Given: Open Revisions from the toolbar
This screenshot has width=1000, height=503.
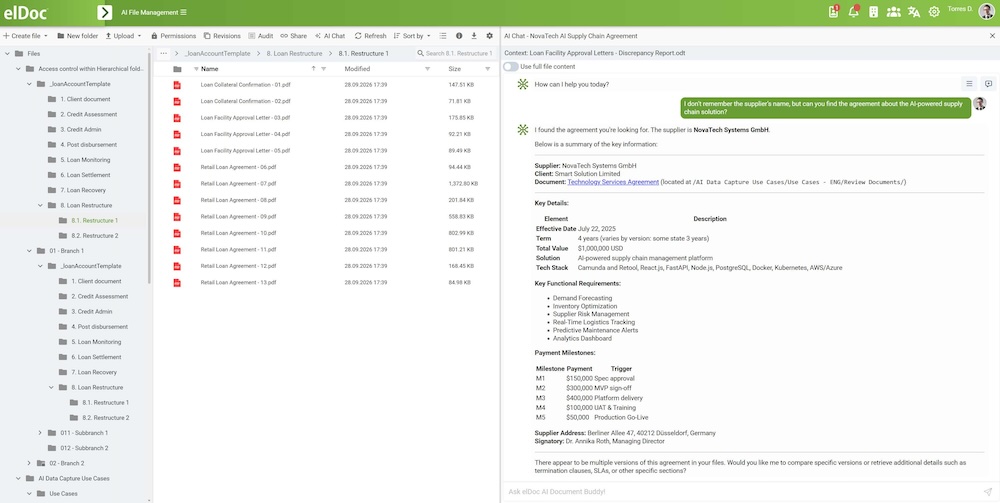Looking at the screenshot, I should coord(222,36).
